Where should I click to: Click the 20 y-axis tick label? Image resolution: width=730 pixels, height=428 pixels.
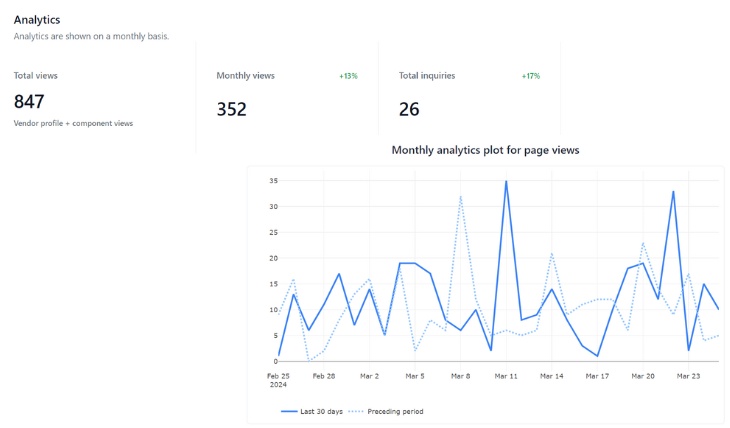[x=273, y=258]
